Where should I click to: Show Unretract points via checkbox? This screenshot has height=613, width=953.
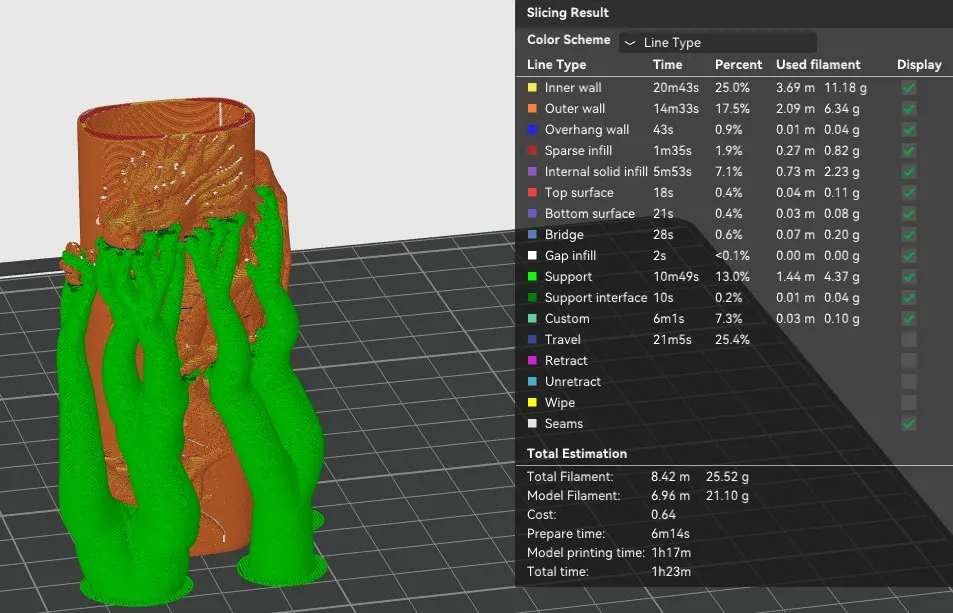(909, 382)
